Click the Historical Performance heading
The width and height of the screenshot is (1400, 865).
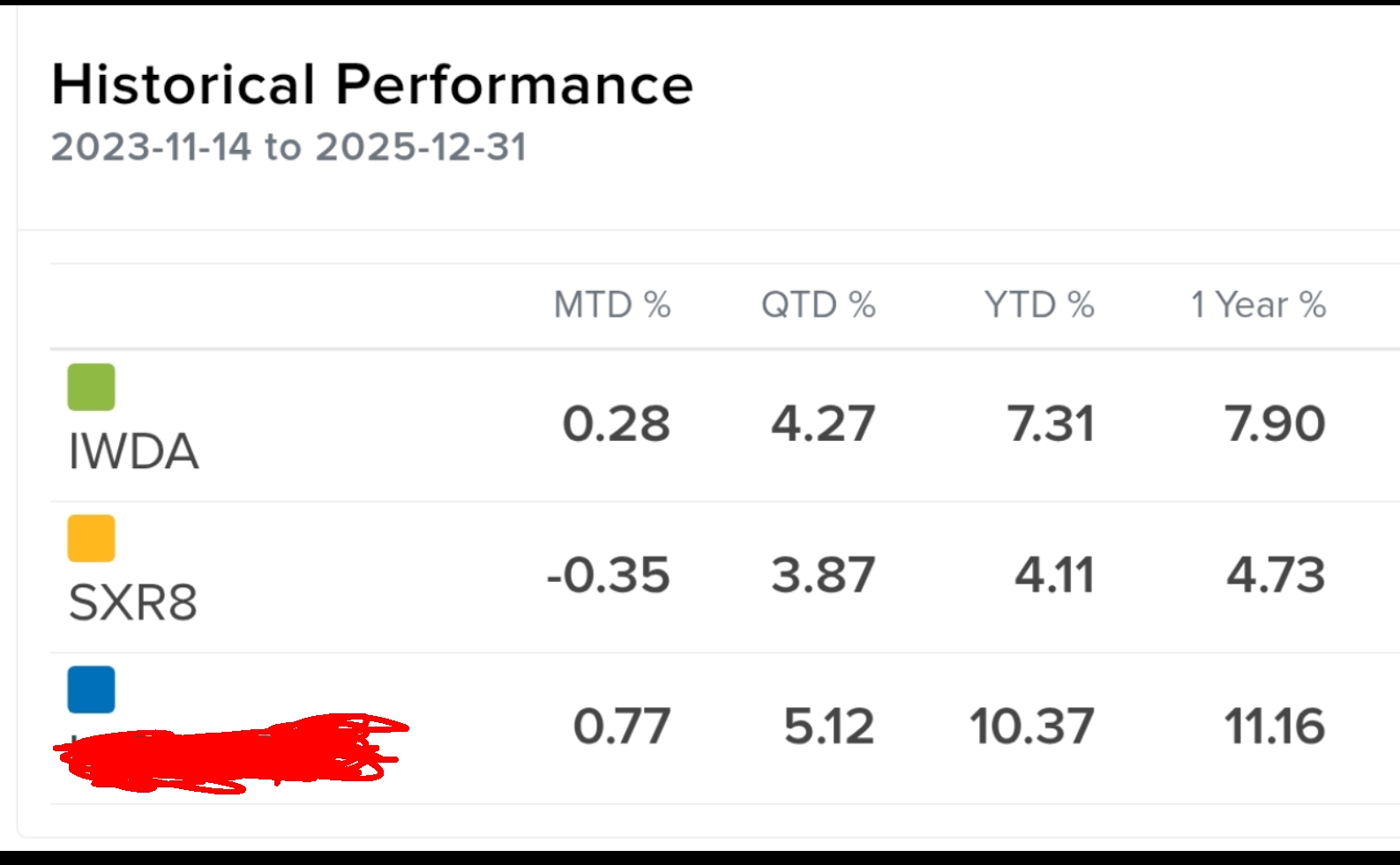pos(371,85)
